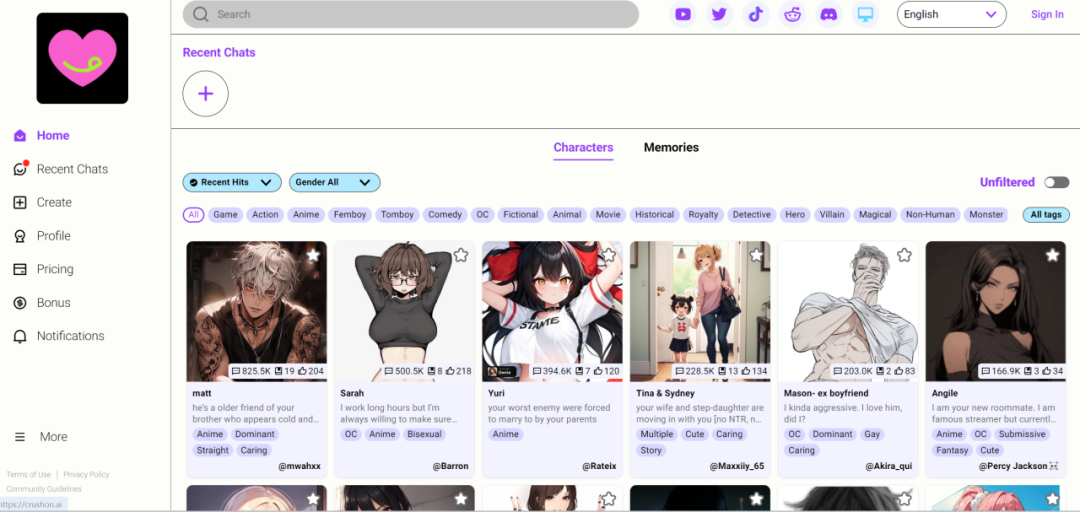Show the All tags list

1046,214
